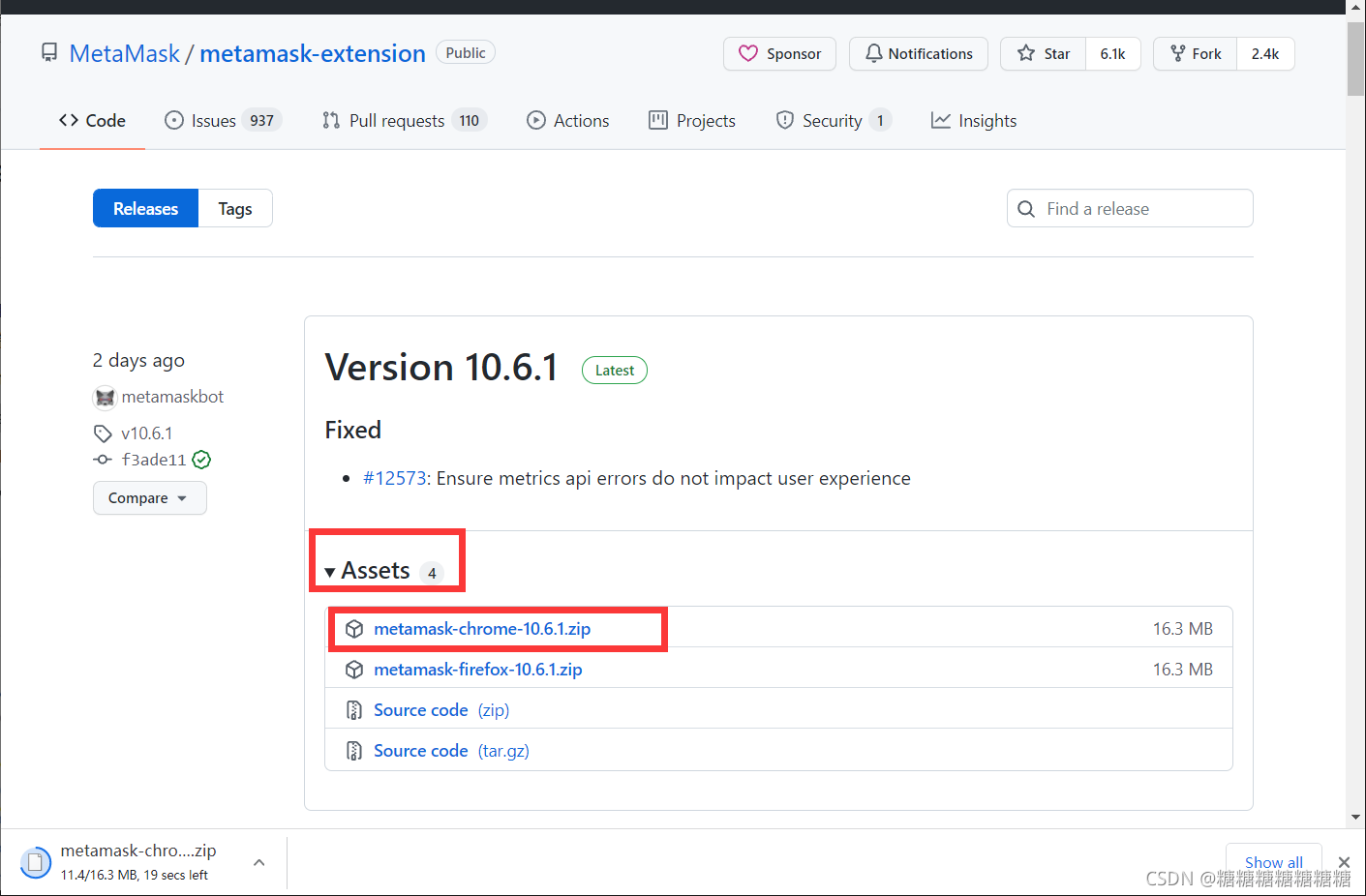
Task: Collapse the Assets section triangle
Action: (x=330, y=572)
